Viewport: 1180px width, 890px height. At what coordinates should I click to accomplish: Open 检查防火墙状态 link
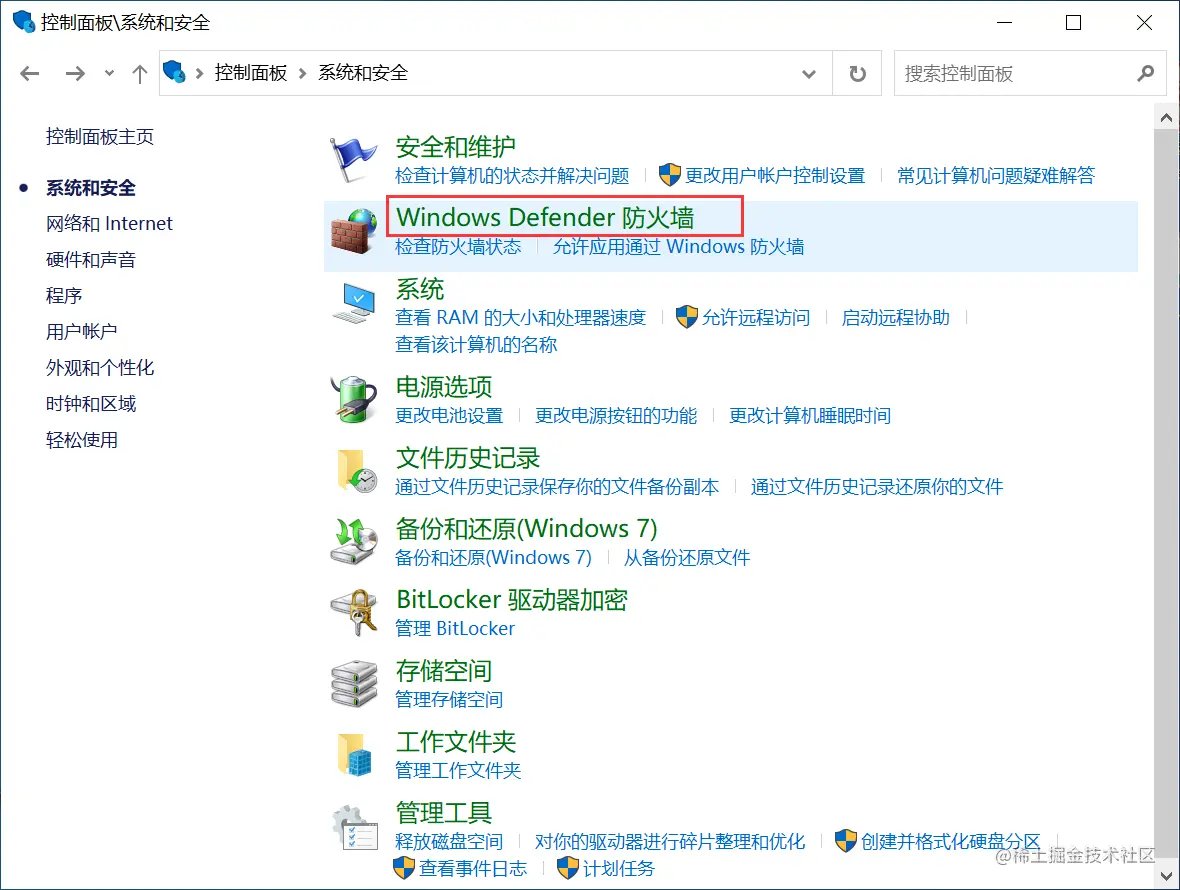click(x=458, y=247)
